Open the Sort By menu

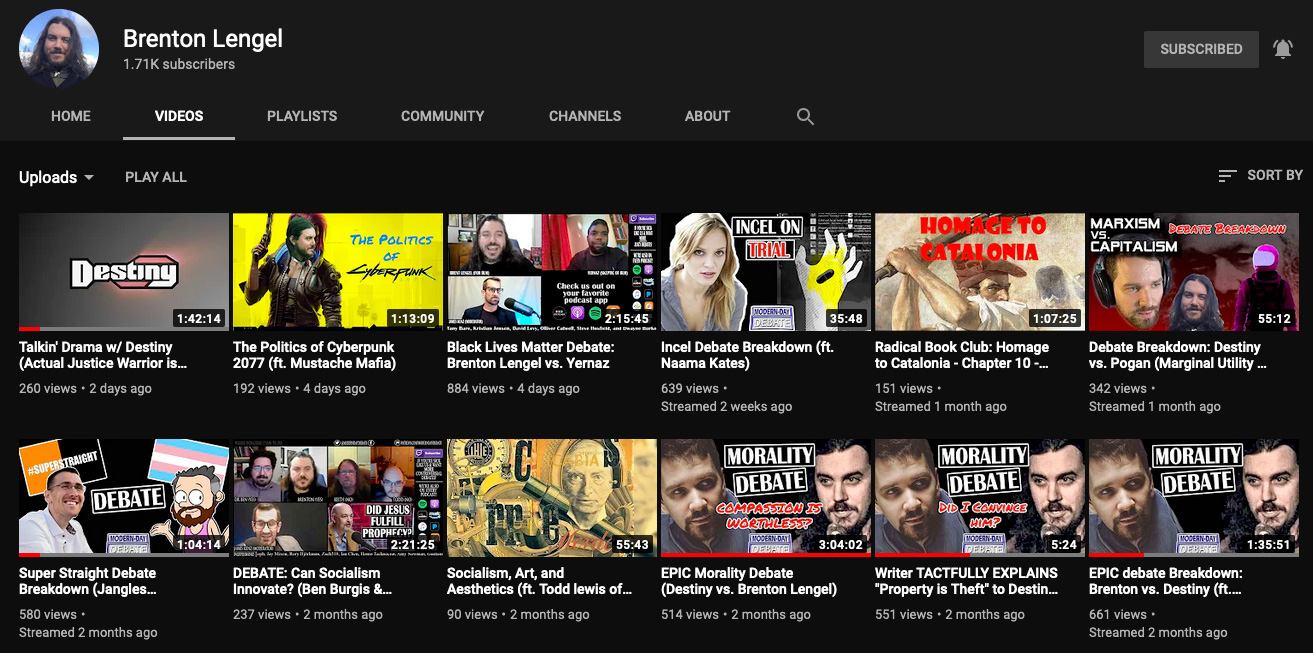pyautogui.click(x=1260, y=175)
